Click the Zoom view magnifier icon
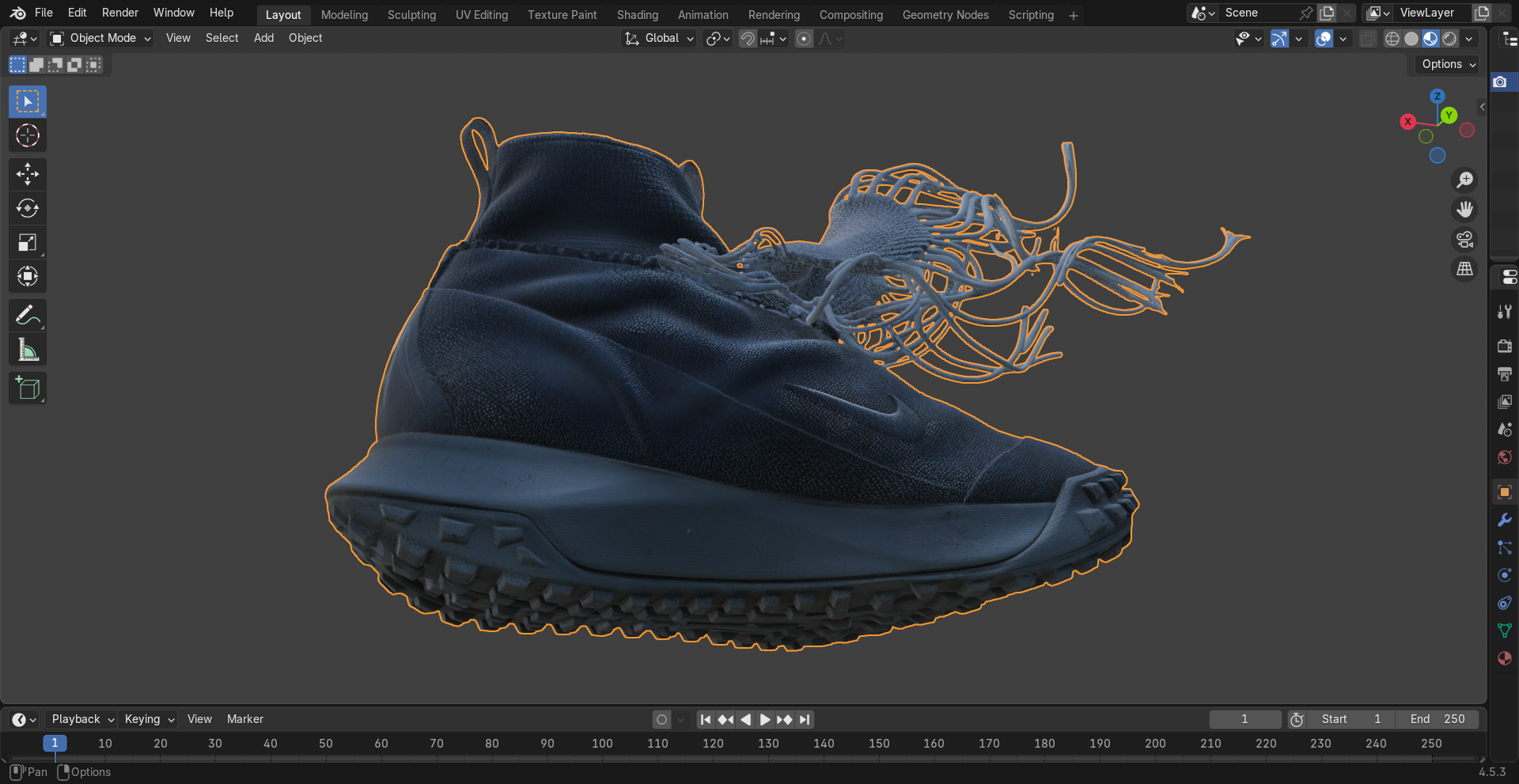This screenshot has width=1519, height=784. point(1465,180)
